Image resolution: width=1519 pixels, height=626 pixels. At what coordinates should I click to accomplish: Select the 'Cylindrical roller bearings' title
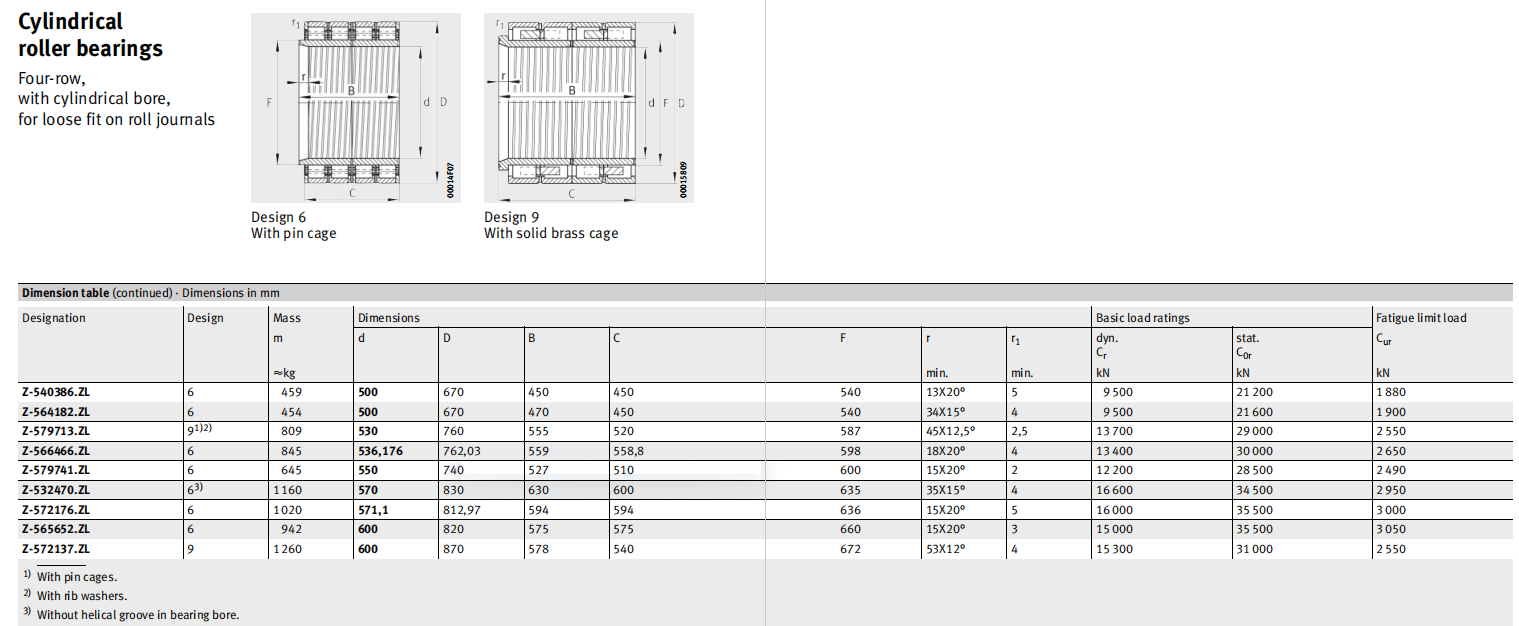(x=90, y=35)
